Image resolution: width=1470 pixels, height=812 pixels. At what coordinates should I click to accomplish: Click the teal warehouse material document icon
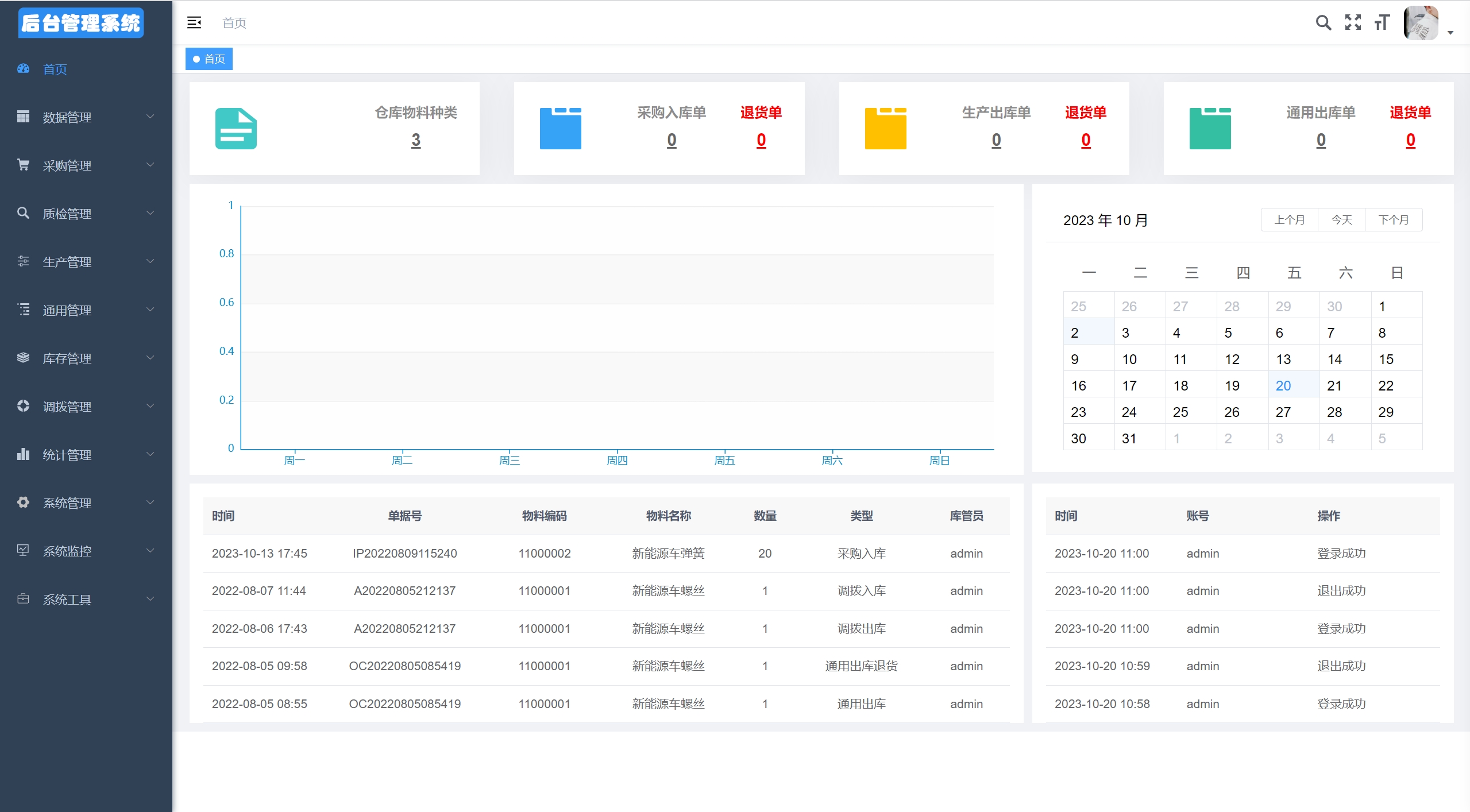236,129
